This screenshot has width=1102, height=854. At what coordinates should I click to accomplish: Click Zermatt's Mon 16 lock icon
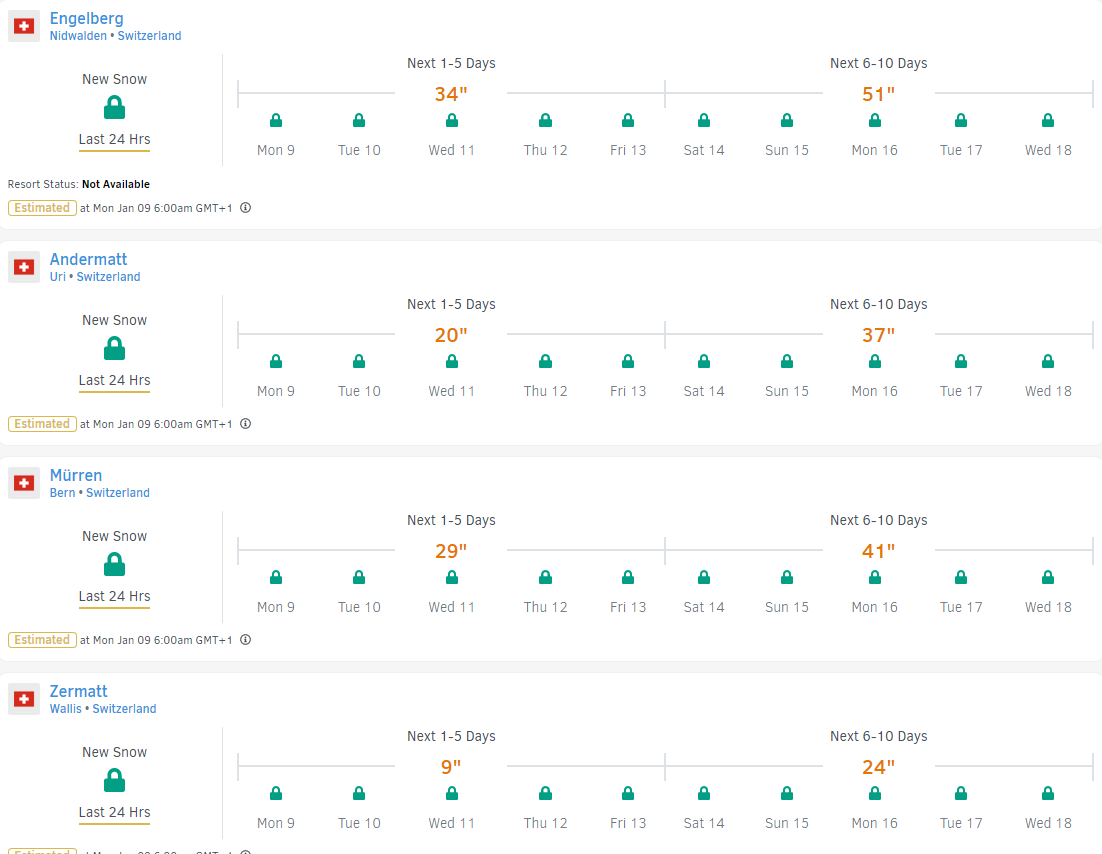pos(875,794)
